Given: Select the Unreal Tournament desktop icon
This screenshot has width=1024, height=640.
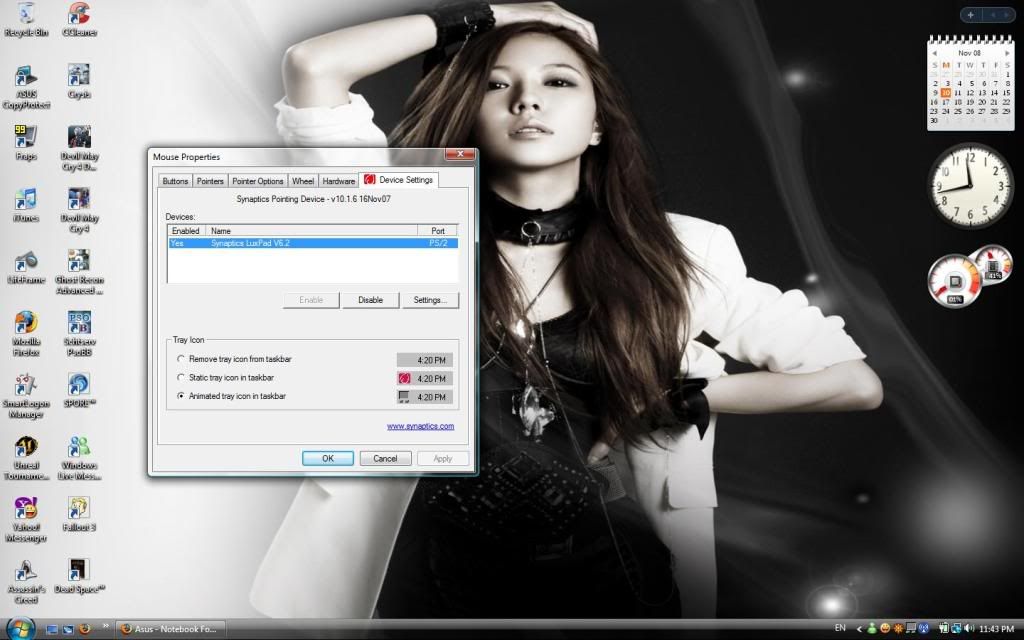Looking at the screenshot, I should coord(26,457).
